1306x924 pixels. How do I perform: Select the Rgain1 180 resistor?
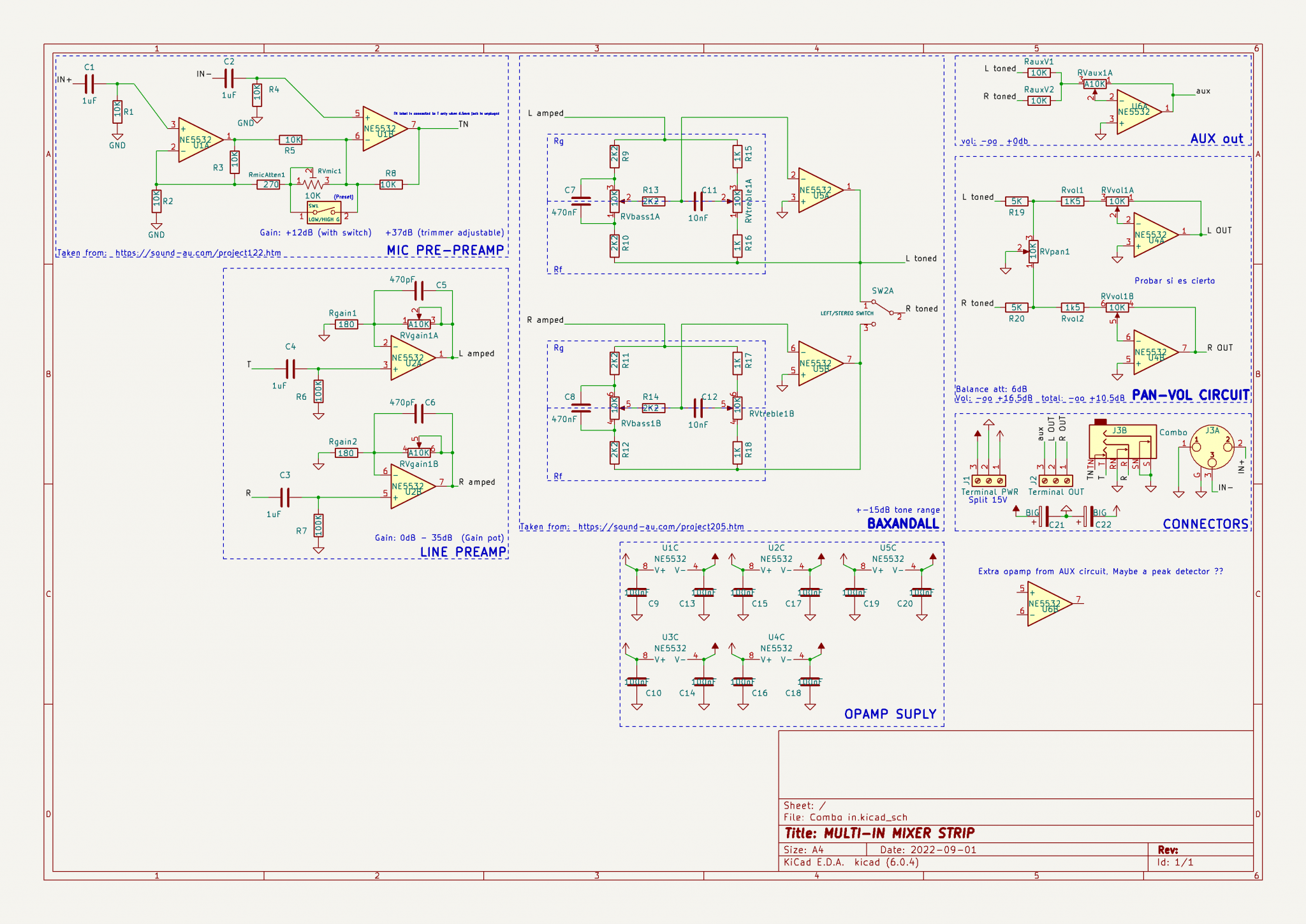coord(346,325)
